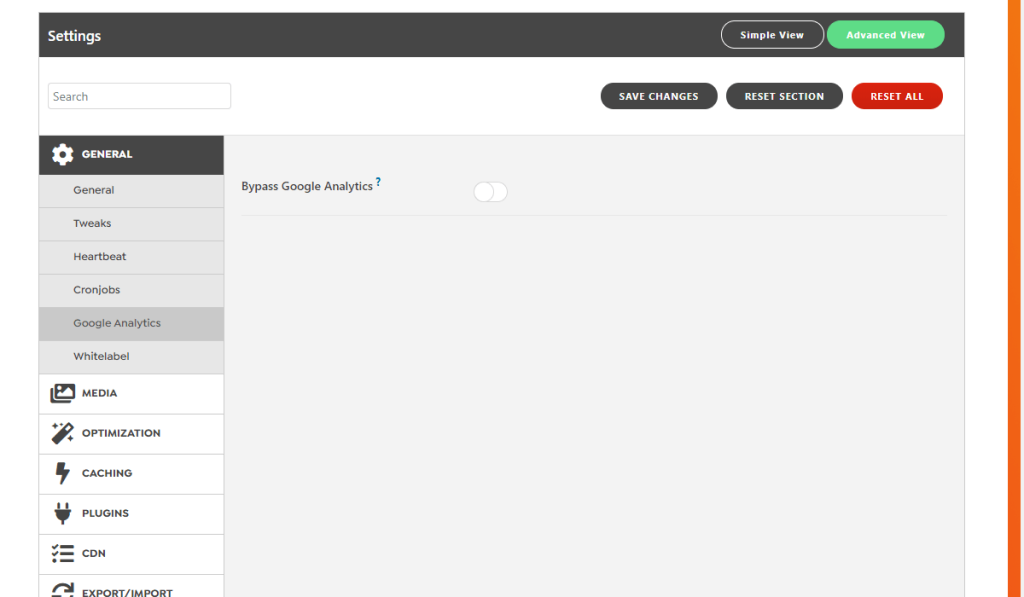This screenshot has height=597, width=1024.
Task: Click the General gear icon
Action: coord(63,155)
